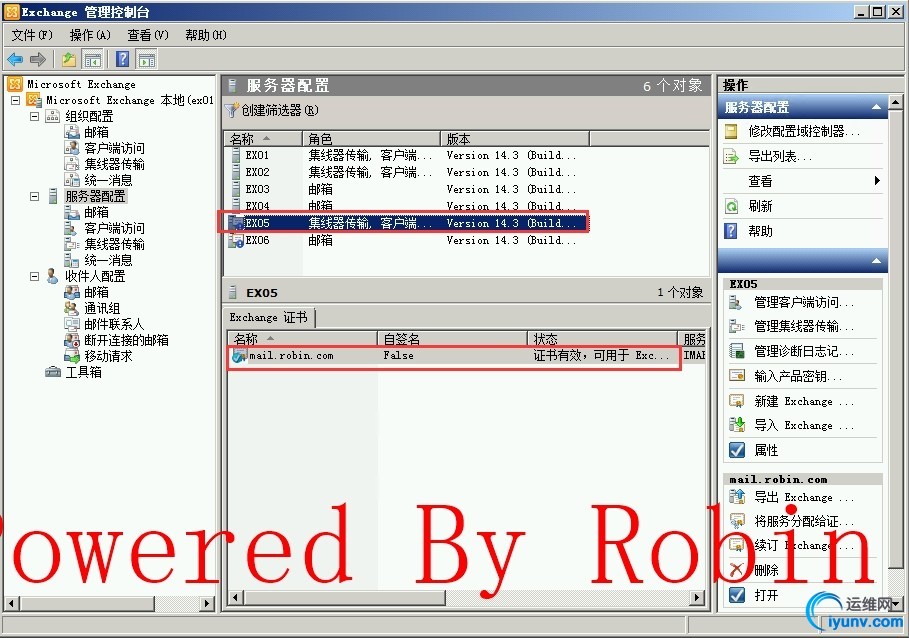Select 统一消息 under 组织配置
This screenshot has height=638, width=909.
tap(108, 180)
